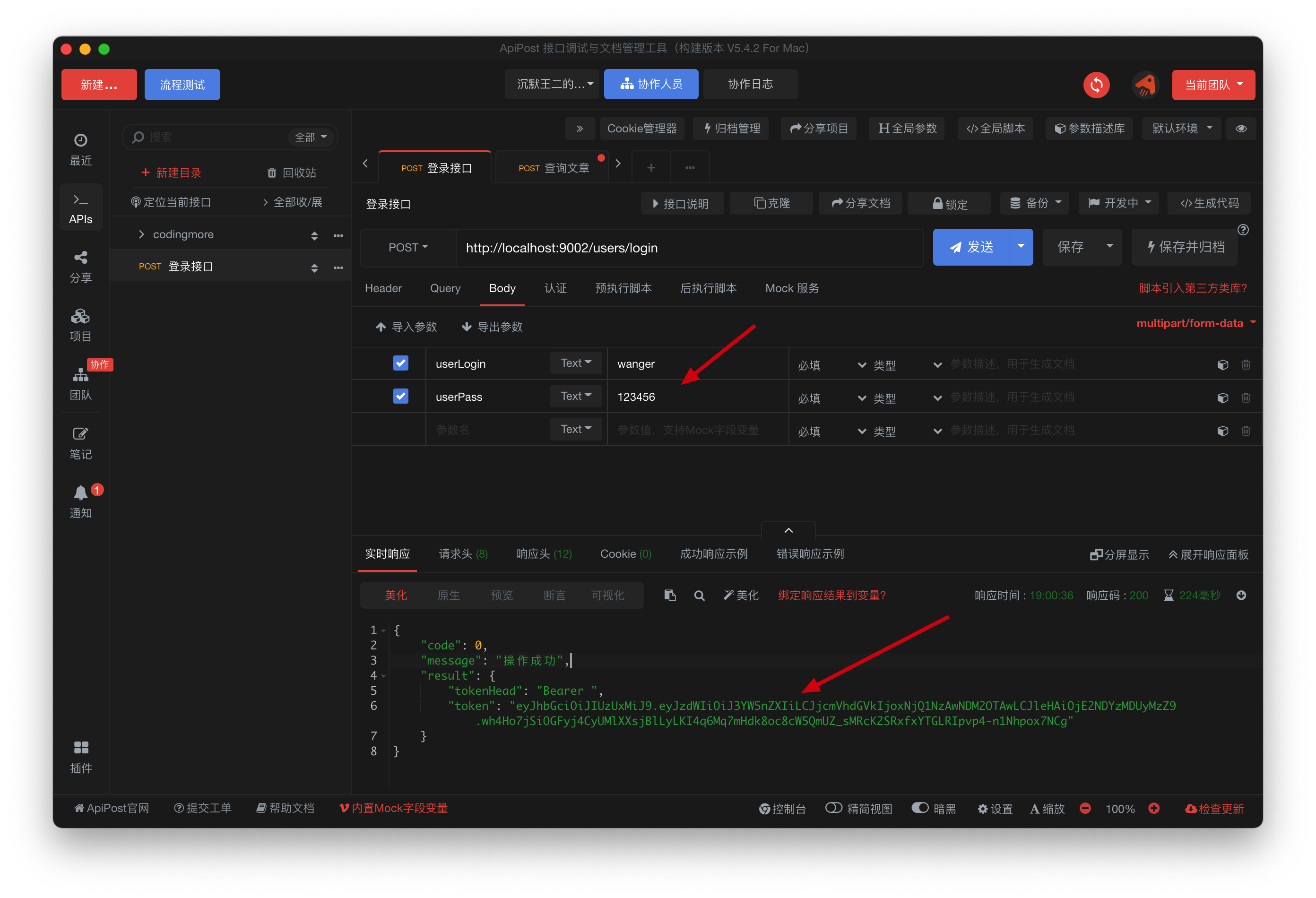This screenshot has width=1316, height=898.
Task: Open the Plugins grid icon
Action: (81, 747)
